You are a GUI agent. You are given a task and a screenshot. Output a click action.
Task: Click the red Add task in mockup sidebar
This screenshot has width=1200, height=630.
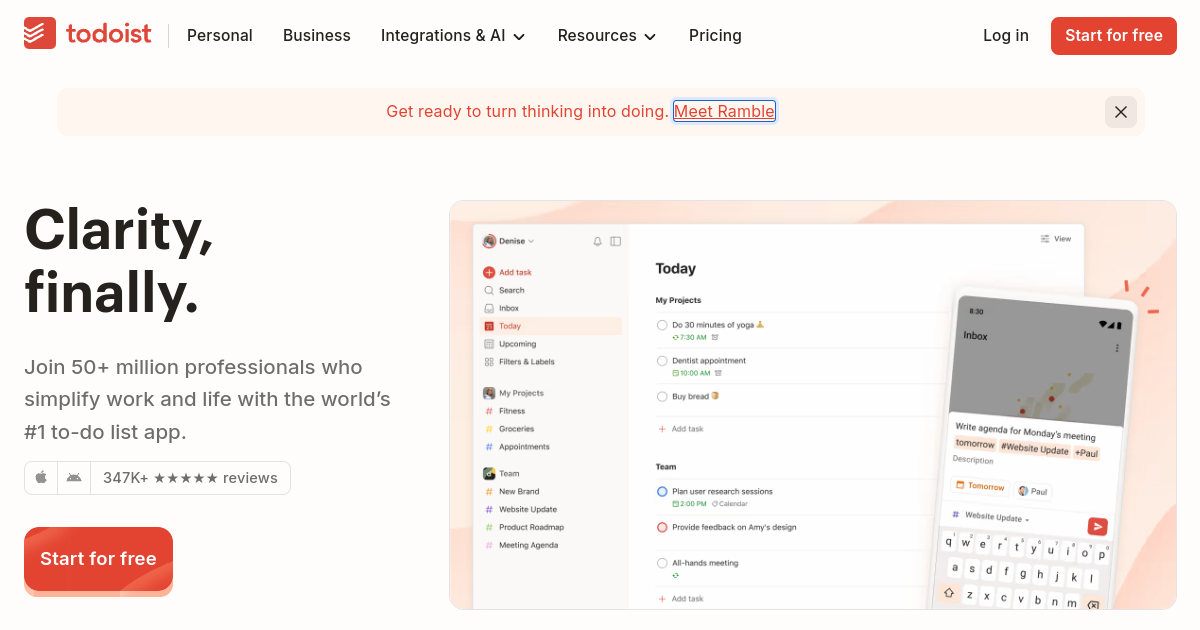[x=508, y=272]
